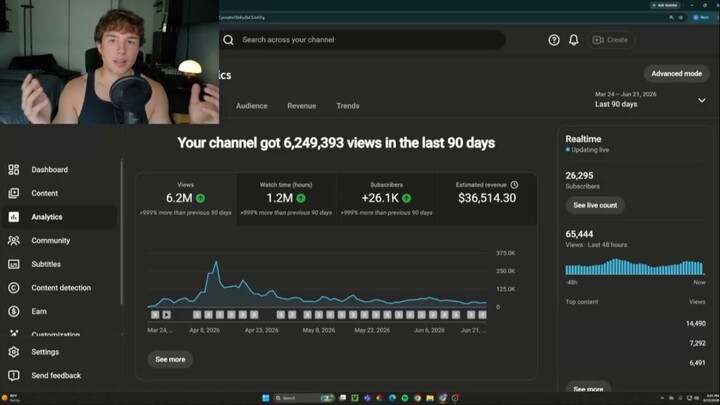Click the $36,514.30 revenue amount
720x405 pixels.
point(487,198)
